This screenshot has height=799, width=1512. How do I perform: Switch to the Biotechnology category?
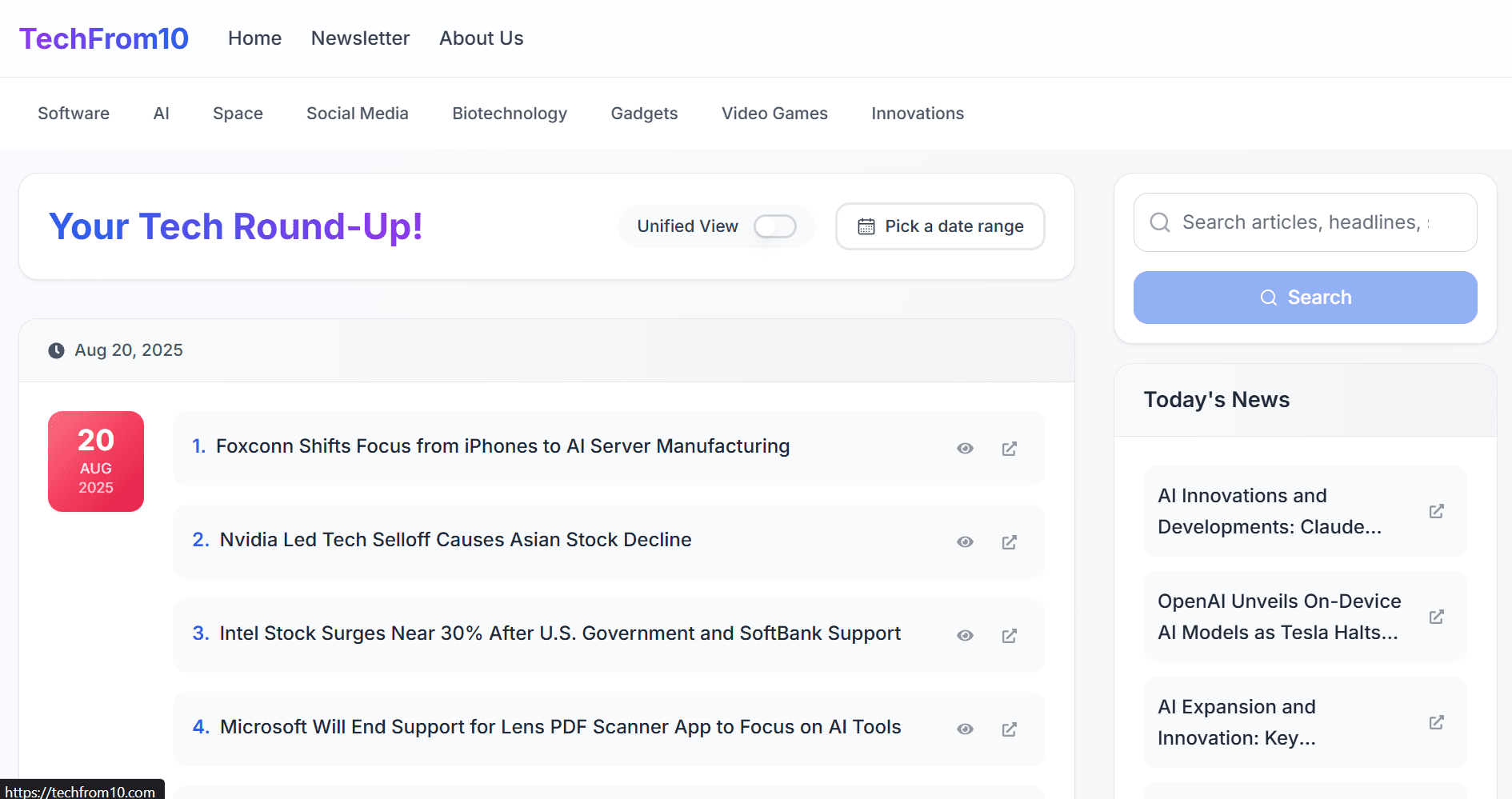[x=510, y=114]
